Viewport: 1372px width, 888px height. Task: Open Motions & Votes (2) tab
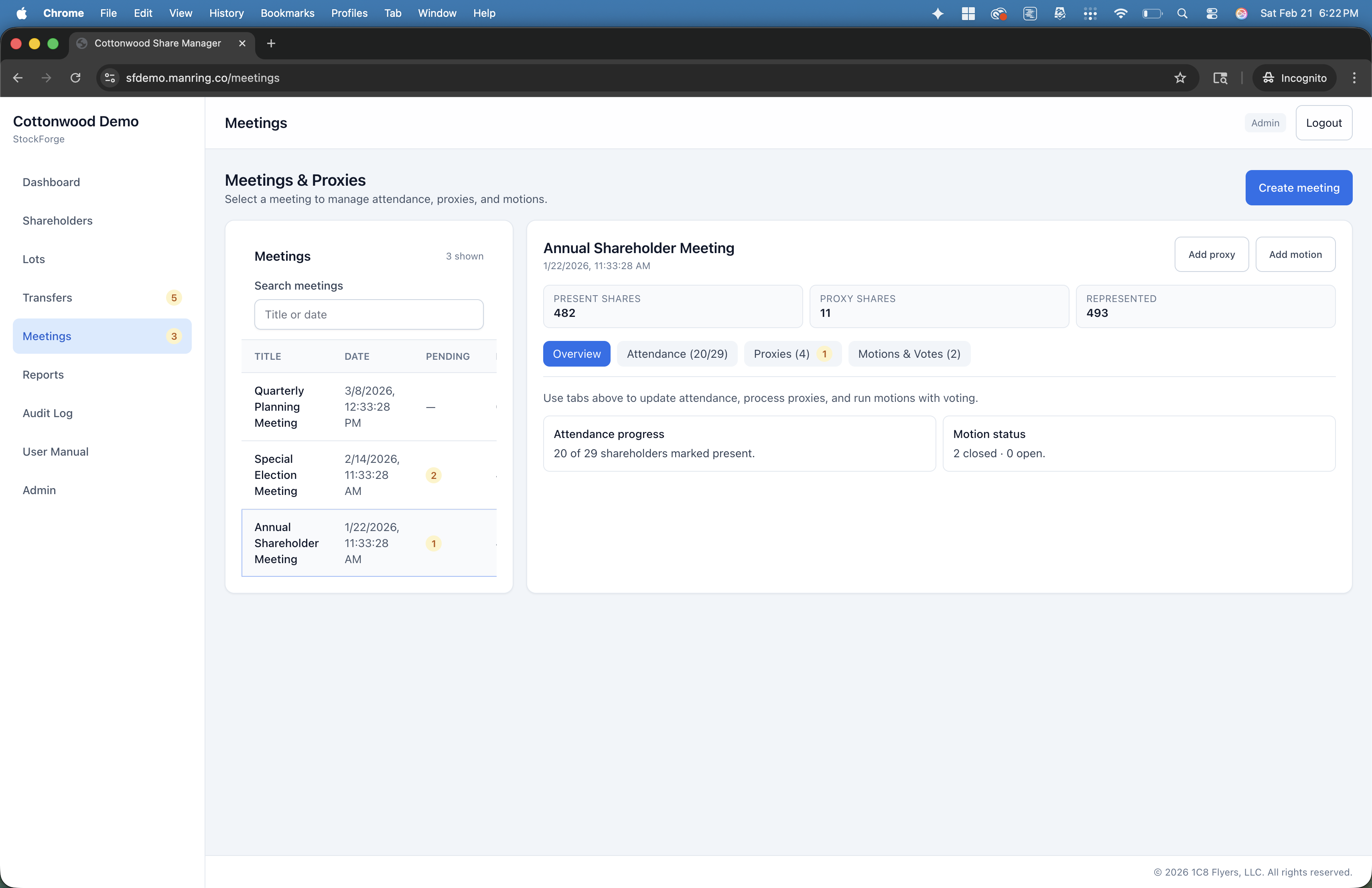(909, 354)
